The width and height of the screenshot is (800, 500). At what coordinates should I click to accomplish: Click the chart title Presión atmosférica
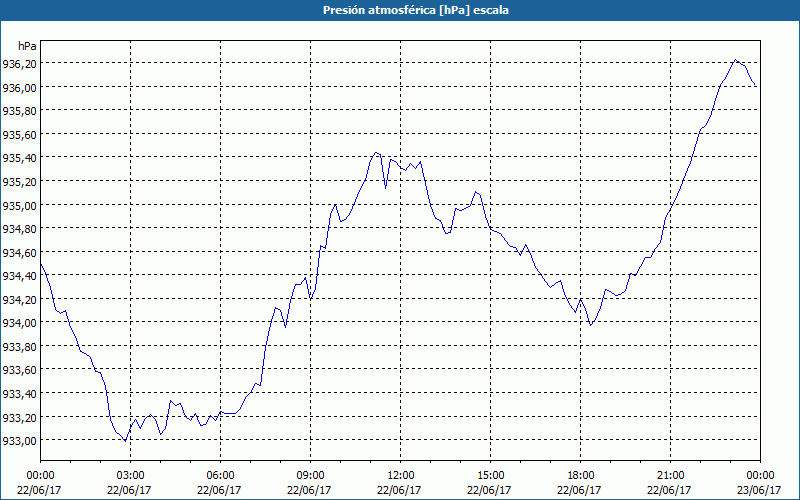[x=400, y=10]
